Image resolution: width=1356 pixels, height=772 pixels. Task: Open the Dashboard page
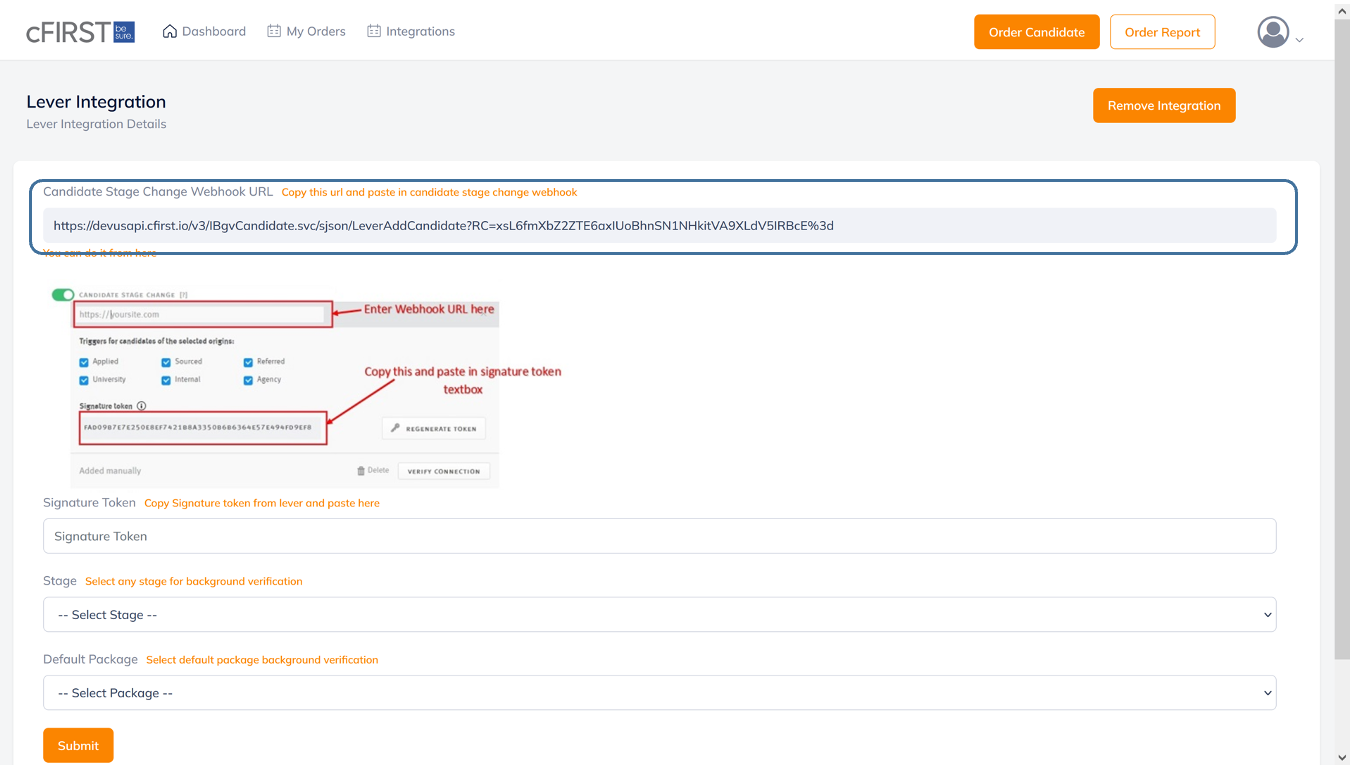click(x=204, y=32)
